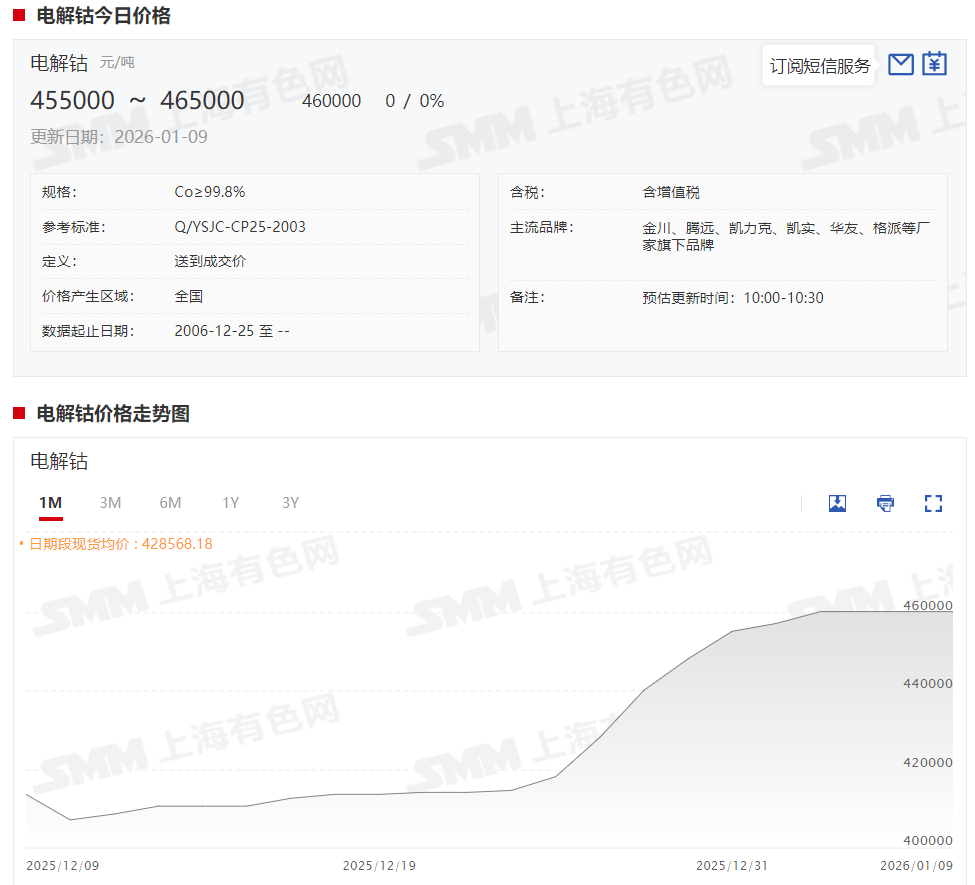
Task: Switch to 1Y chart view
Action: 230,503
